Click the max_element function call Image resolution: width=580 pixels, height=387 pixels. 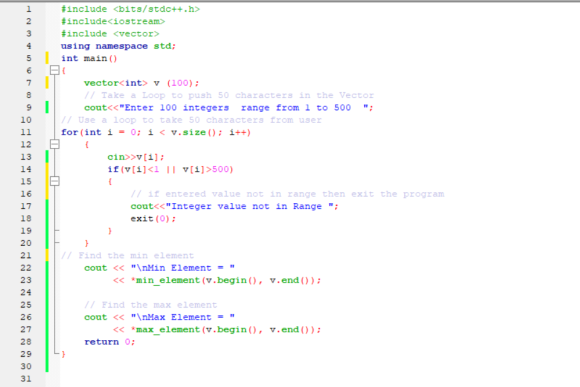(226, 329)
